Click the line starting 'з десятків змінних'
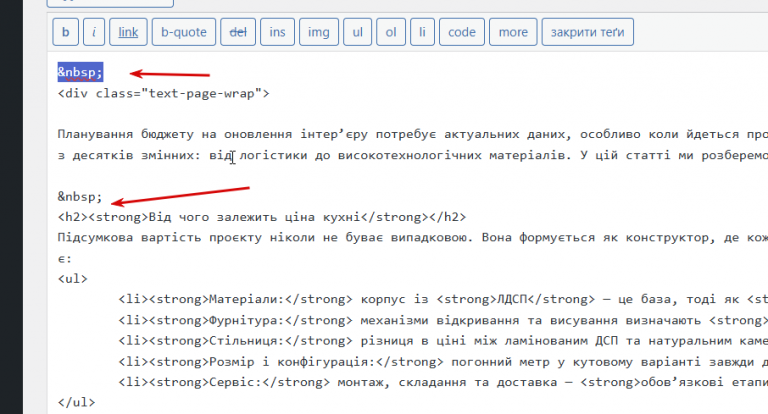 412,155
